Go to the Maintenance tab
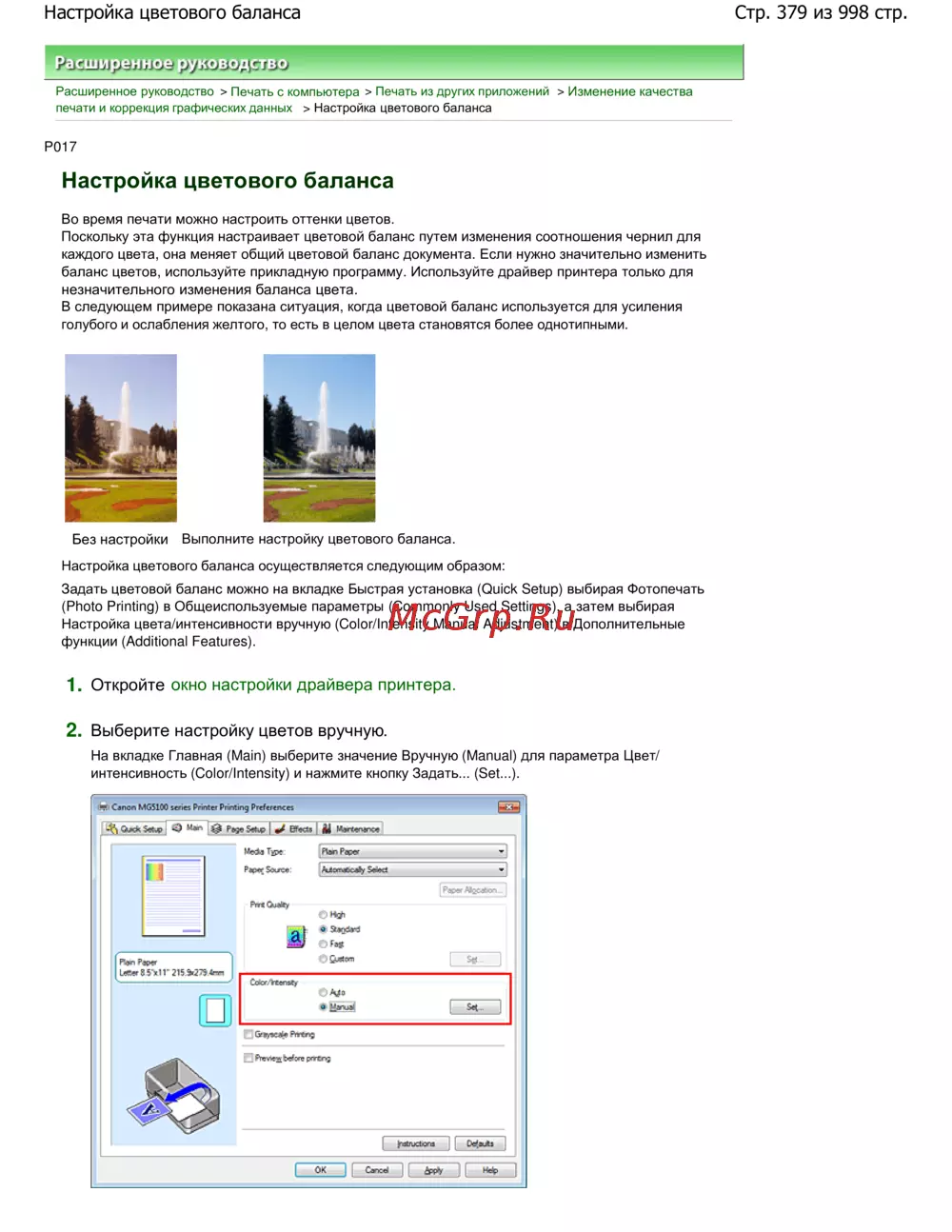Viewport: 952px width, 1232px height. (x=351, y=828)
